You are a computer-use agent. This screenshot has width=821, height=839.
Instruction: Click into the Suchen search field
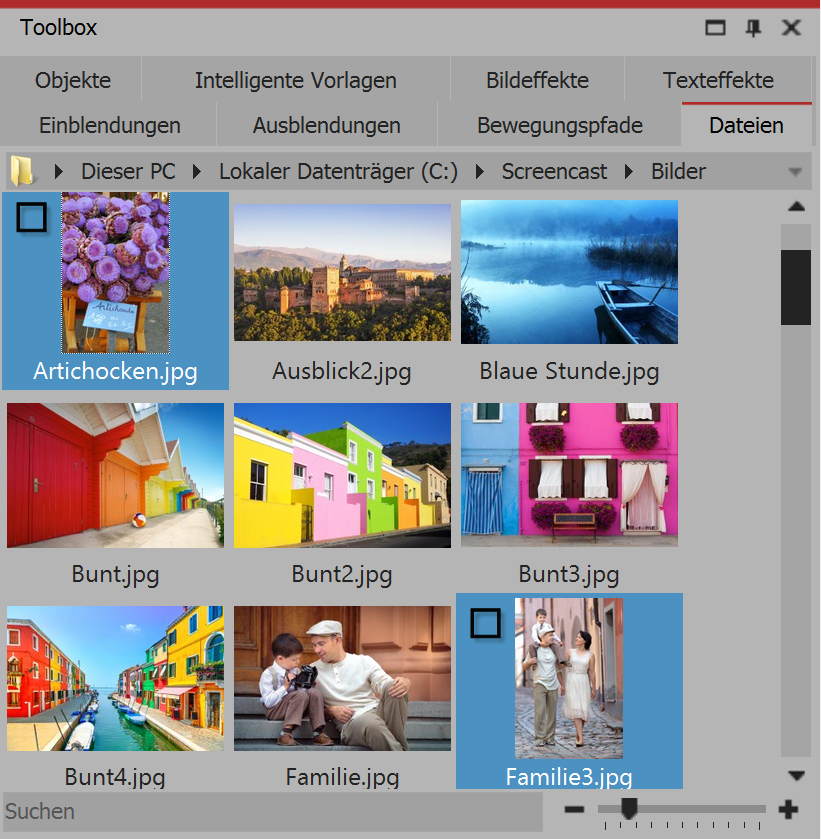pyautogui.click(x=270, y=811)
